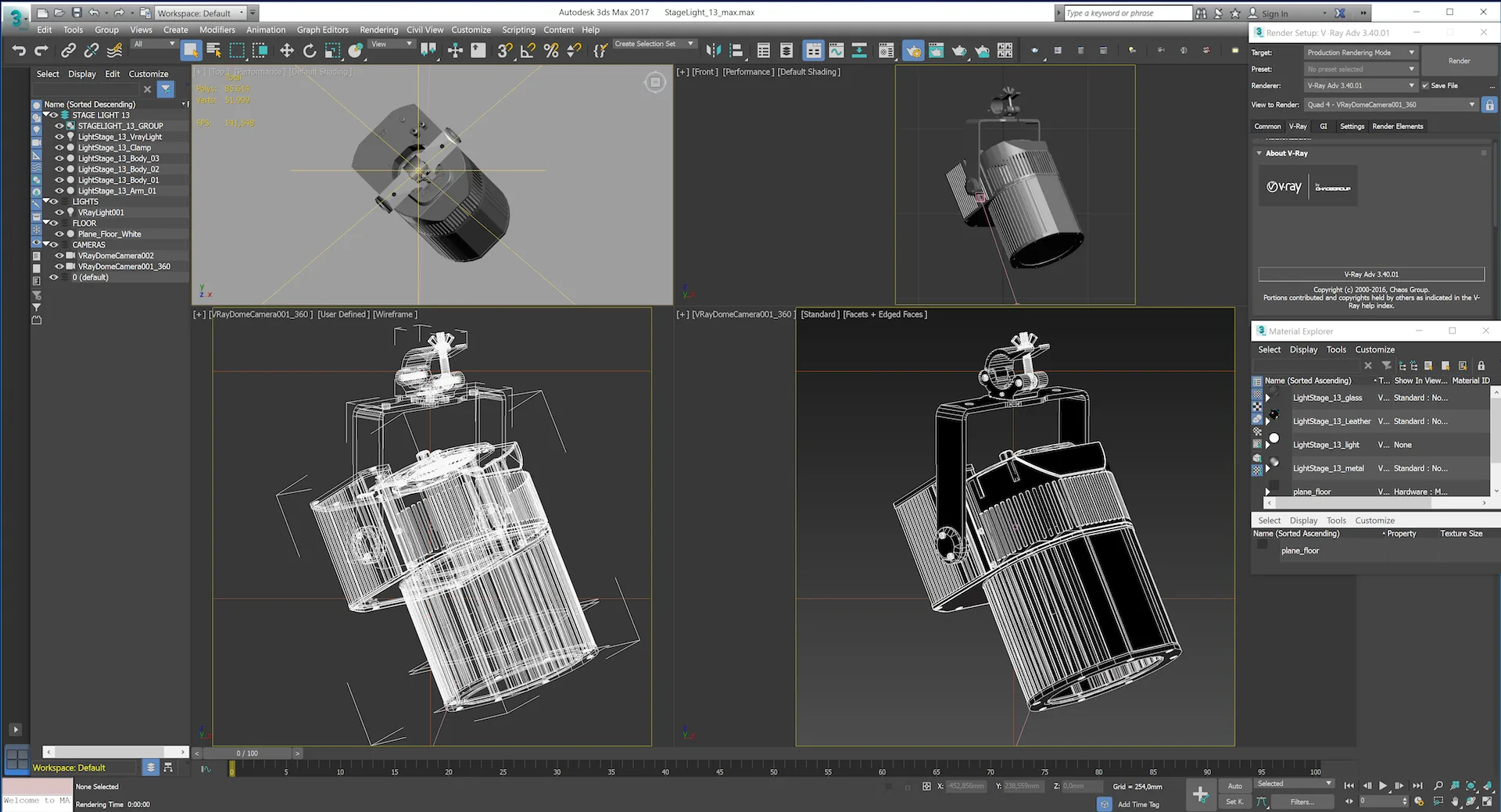Viewport: 1501px width, 812px height.
Task: Open Render Setup teapot icon
Action: coord(913,51)
